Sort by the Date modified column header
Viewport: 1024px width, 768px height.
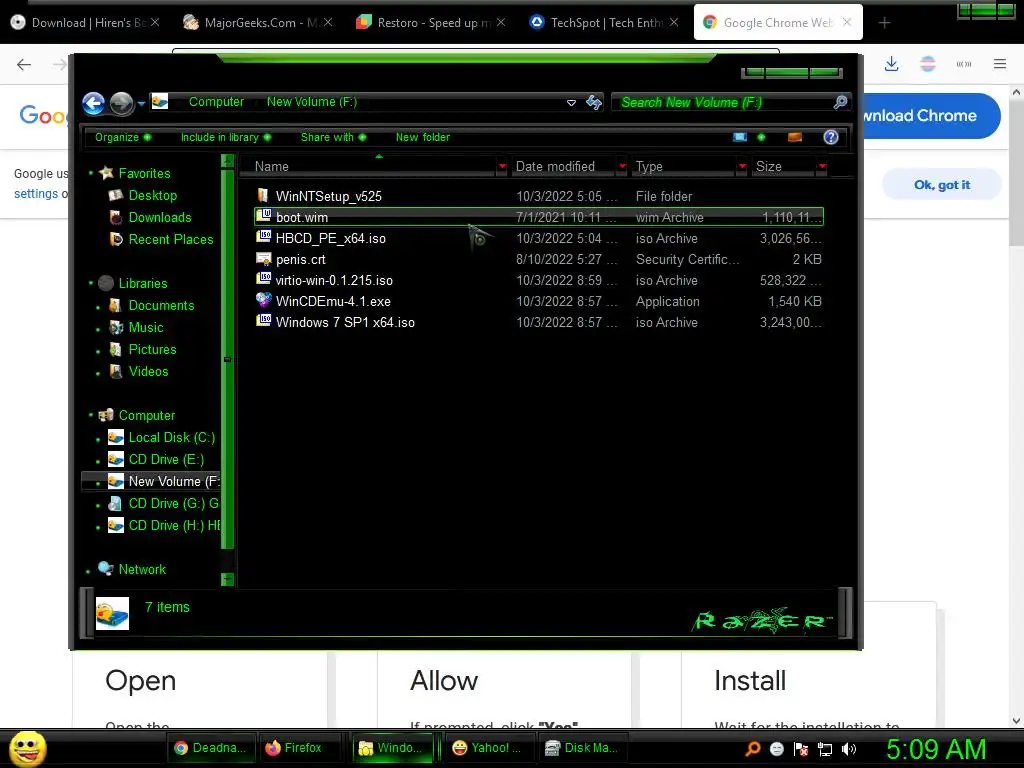[555, 167]
